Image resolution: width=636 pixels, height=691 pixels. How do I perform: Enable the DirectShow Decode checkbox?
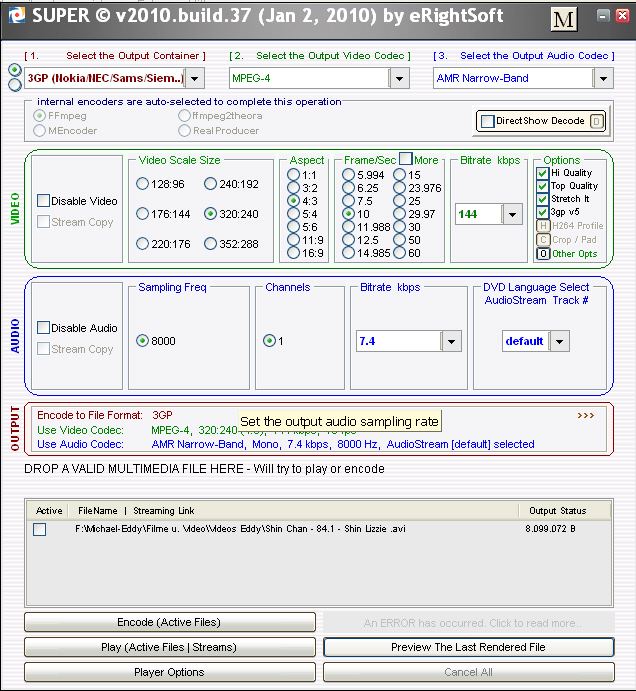coord(487,121)
